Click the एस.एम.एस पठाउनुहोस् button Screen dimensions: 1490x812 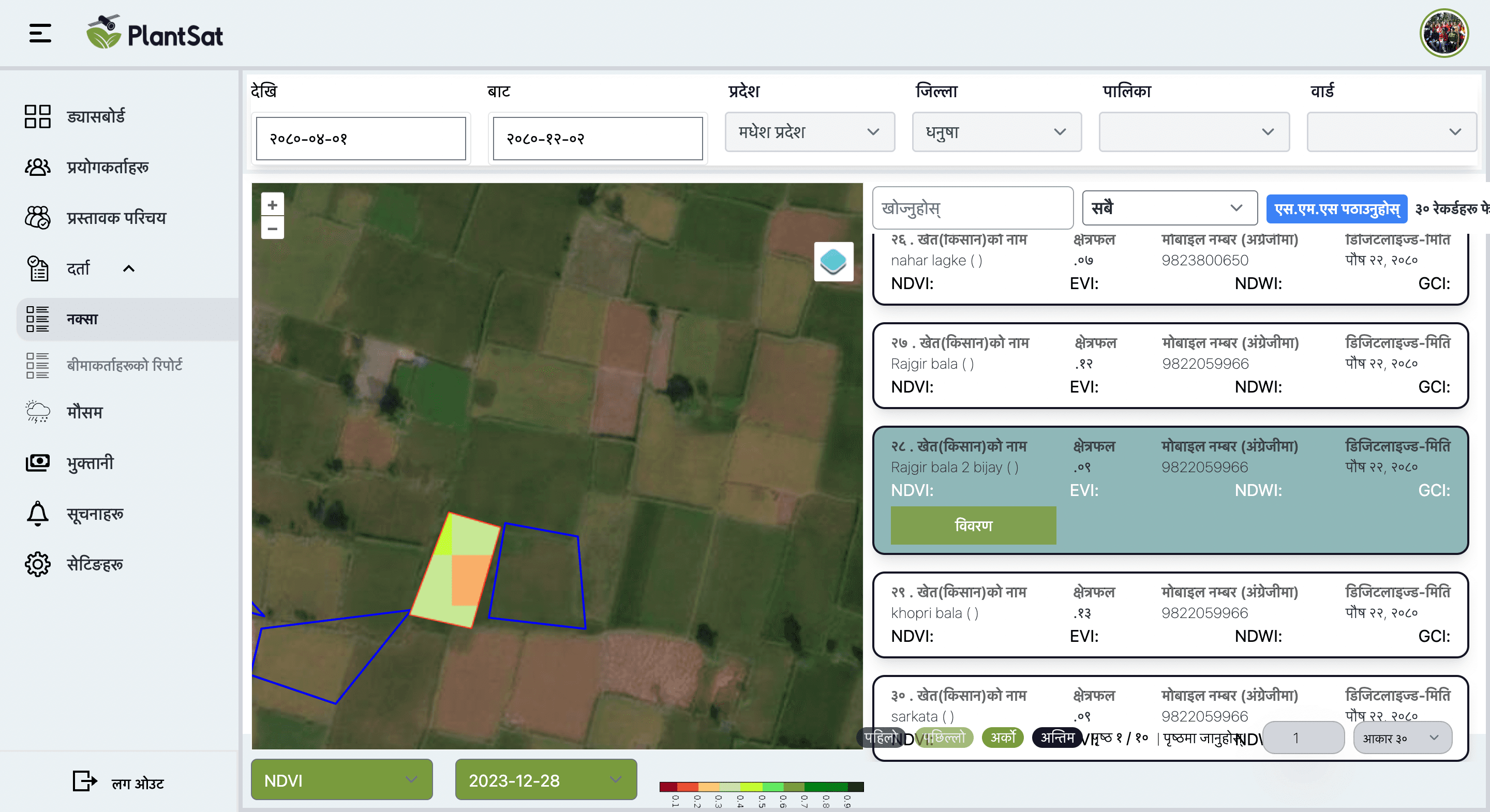[x=1336, y=209]
